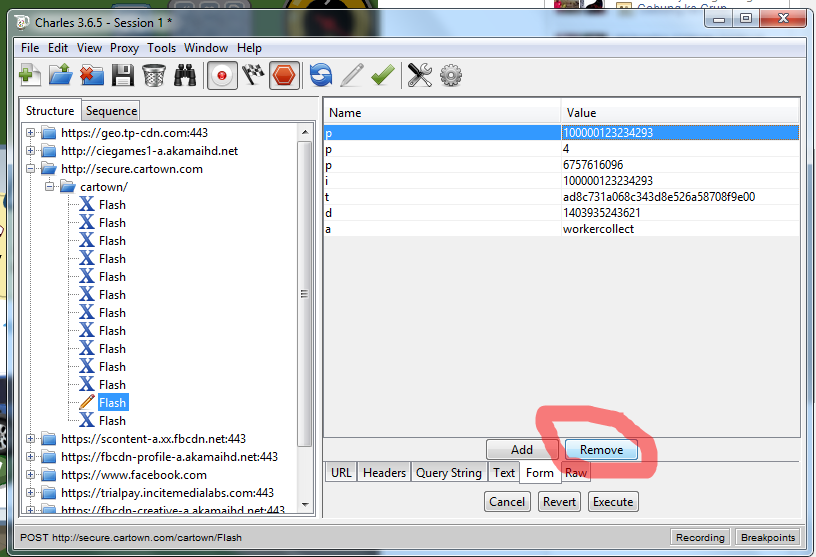Toggle breakpoints with the red hexagon icon
Screen dimensions: 816x557
click(x=284, y=75)
